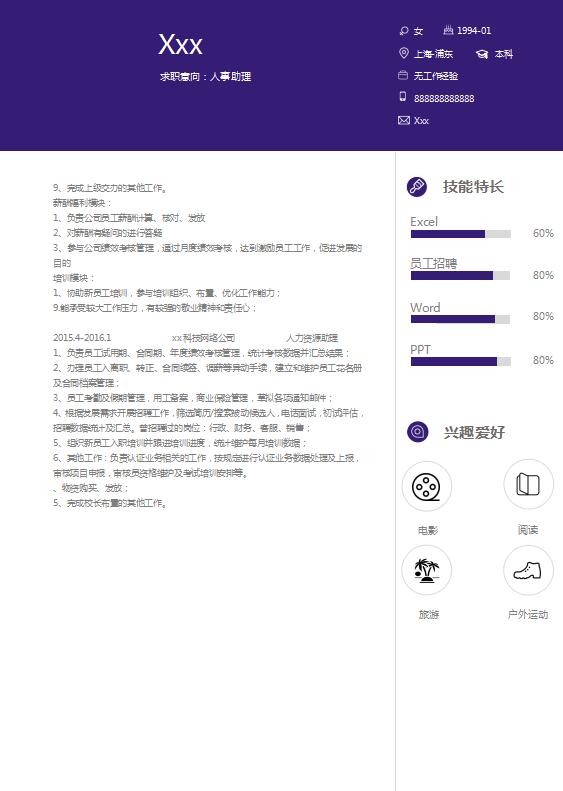563x791 pixels.
Task: Click the 电影 hobby label
Action: [x=428, y=530]
